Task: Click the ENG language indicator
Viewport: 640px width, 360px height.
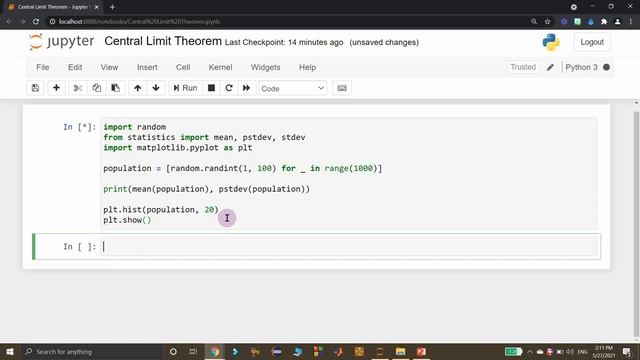Action: pos(582,351)
